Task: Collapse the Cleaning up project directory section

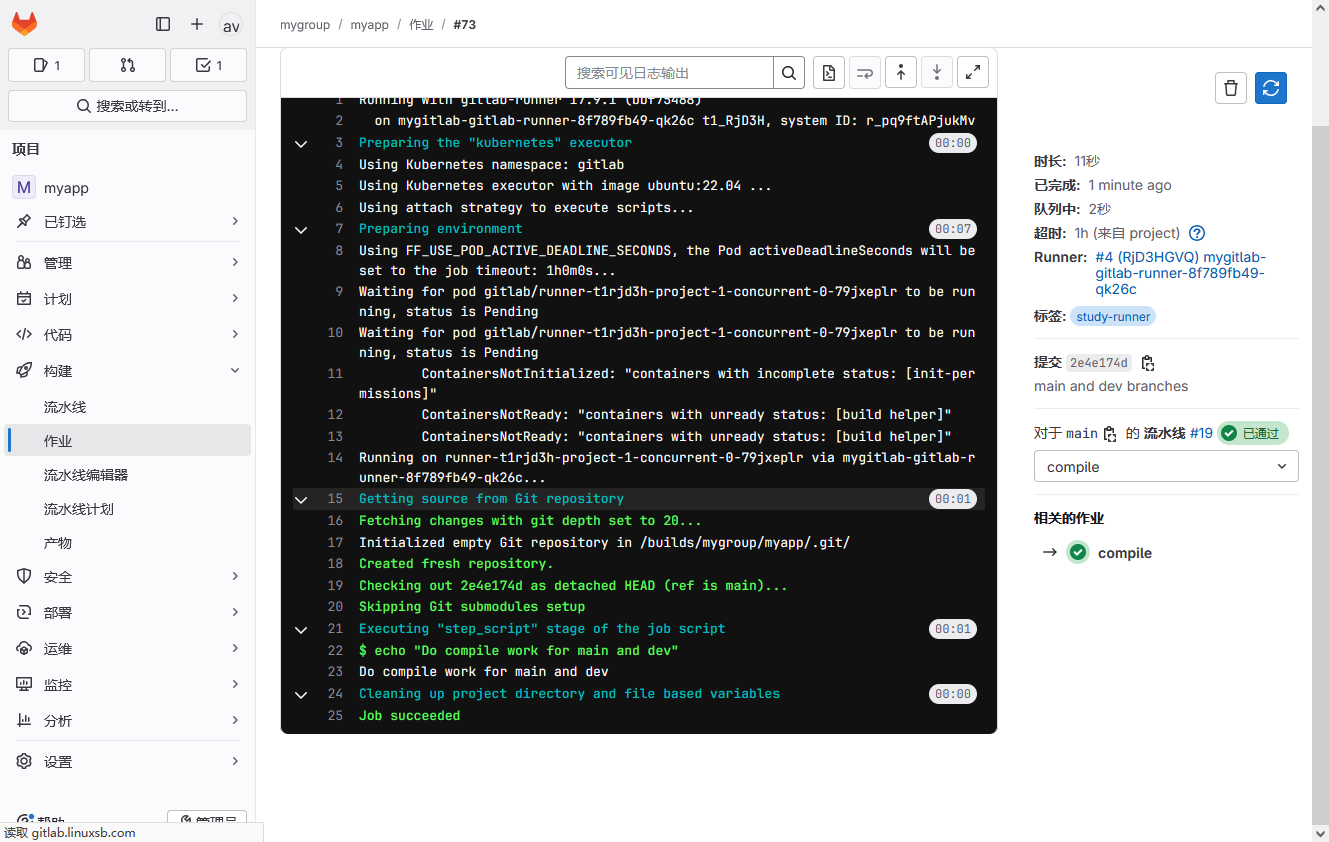Action: (x=300, y=695)
